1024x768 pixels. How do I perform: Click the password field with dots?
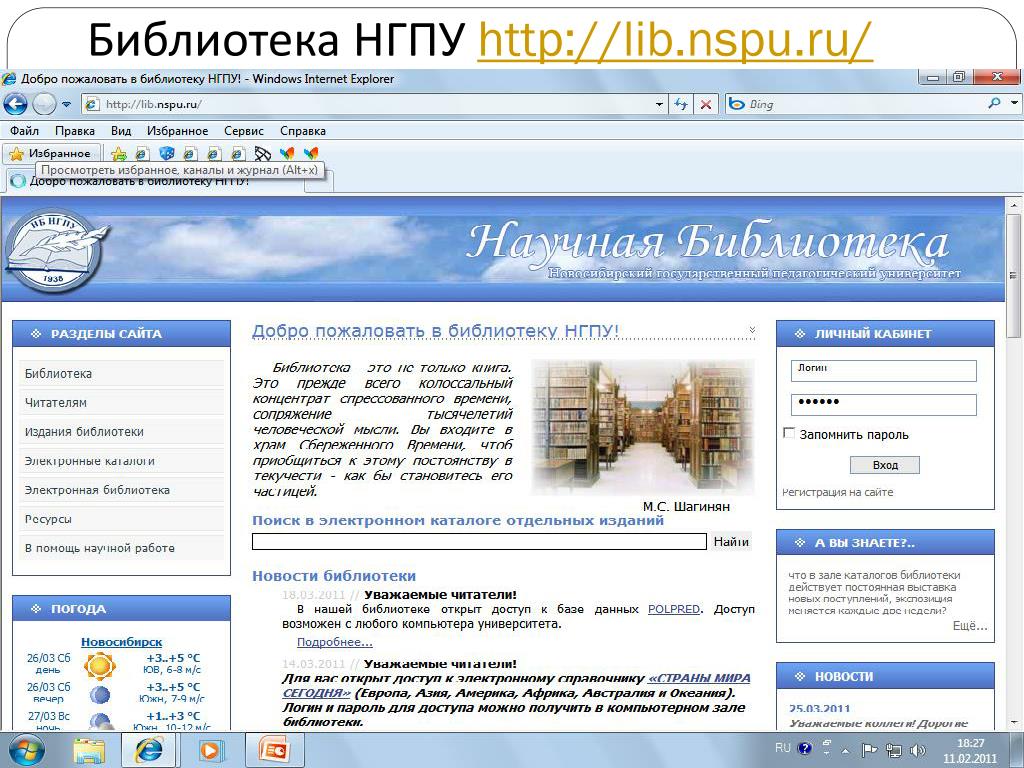[x=884, y=405]
